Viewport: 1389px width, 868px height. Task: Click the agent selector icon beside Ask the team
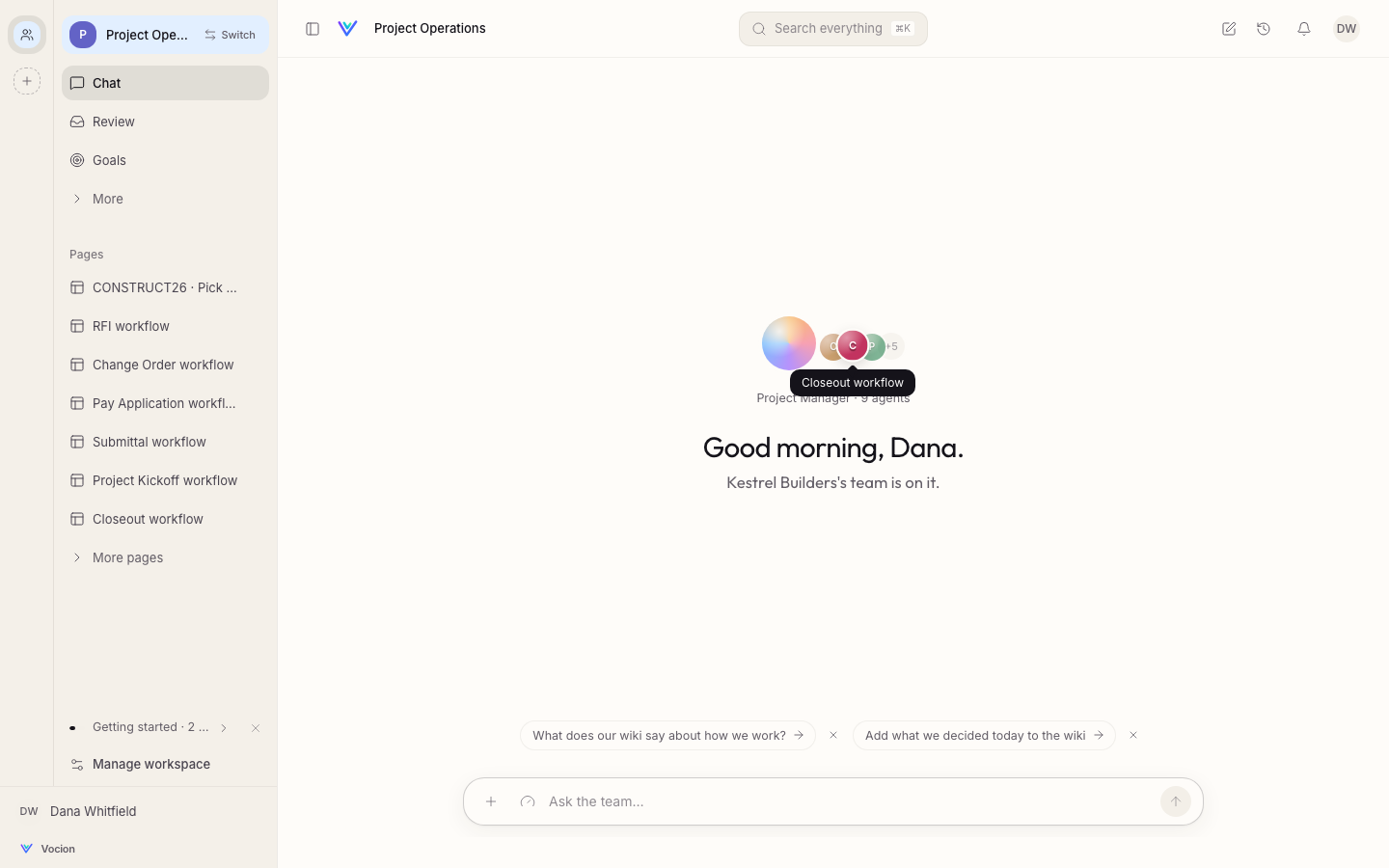tap(528, 801)
